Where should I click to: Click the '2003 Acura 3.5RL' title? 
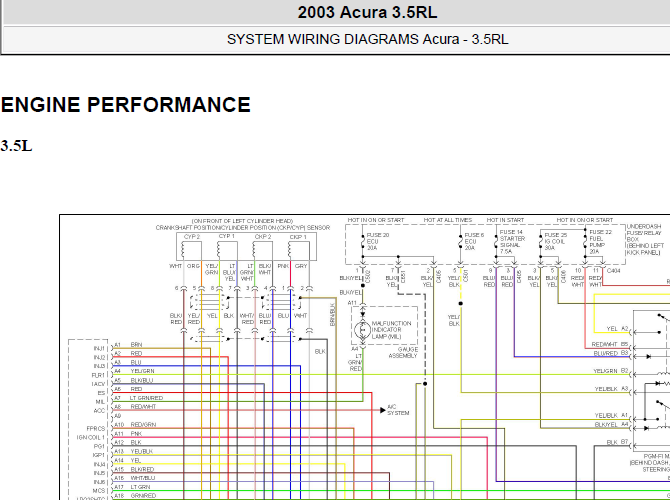click(367, 12)
